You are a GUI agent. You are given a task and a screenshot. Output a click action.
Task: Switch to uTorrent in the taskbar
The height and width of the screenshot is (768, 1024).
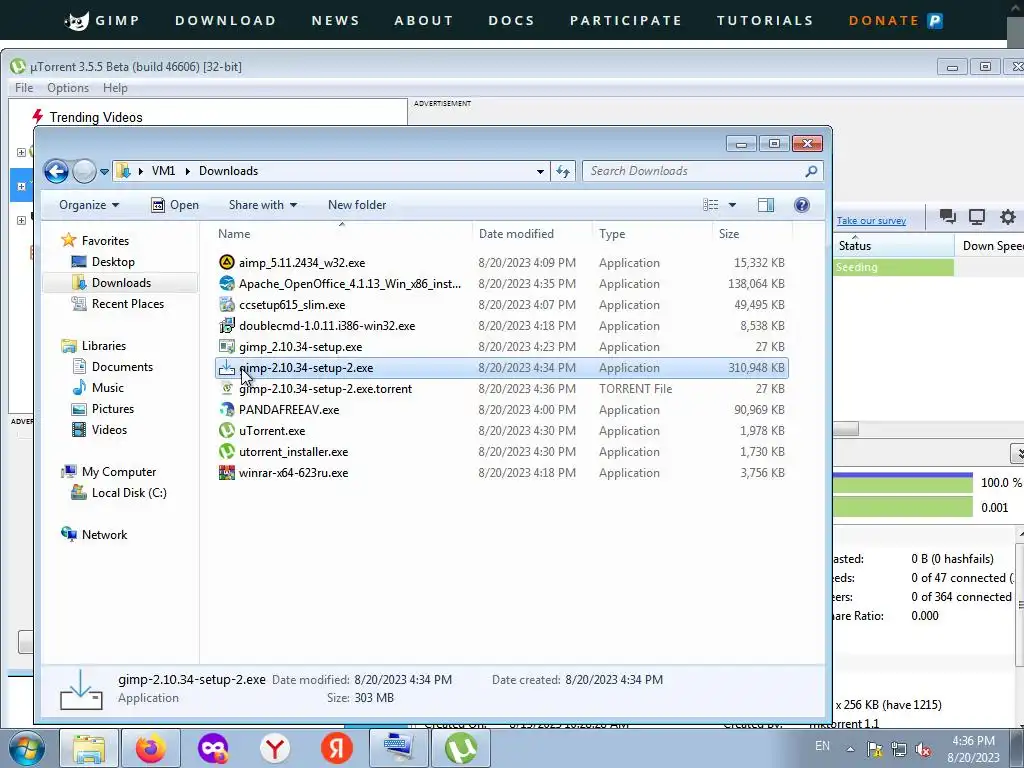460,748
